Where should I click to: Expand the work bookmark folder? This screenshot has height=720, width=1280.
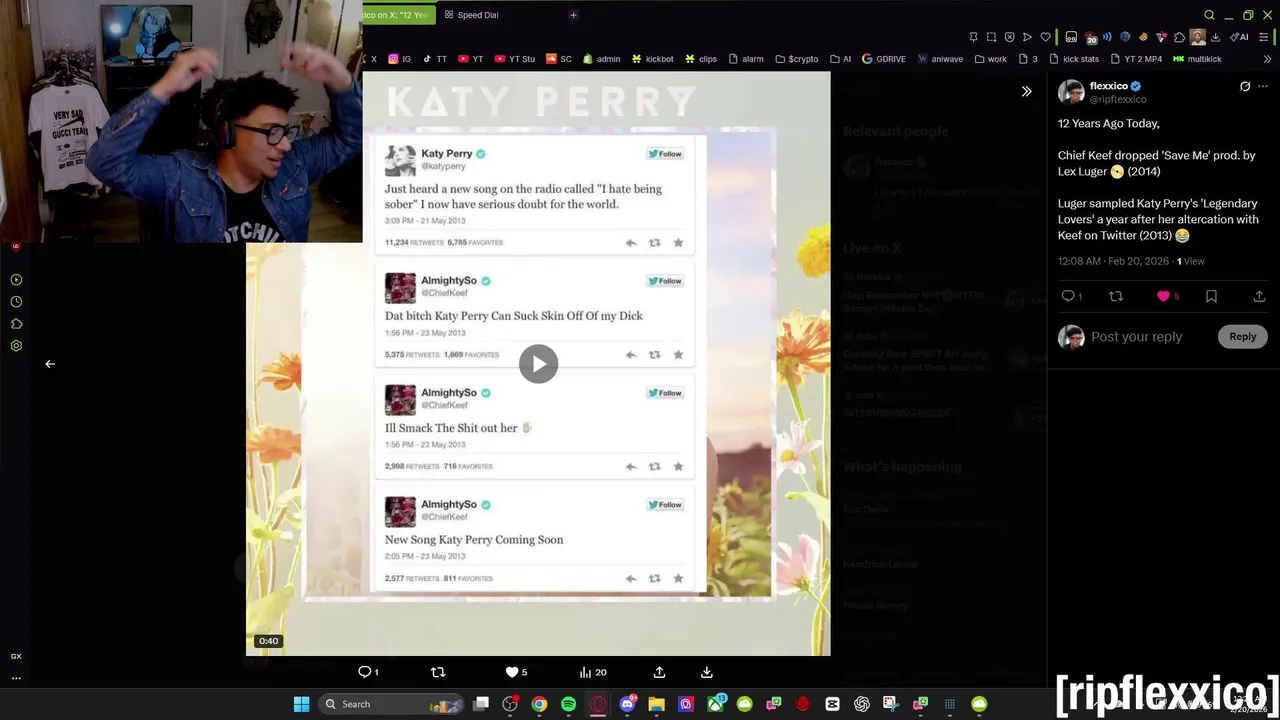click(x=990, y=59)
